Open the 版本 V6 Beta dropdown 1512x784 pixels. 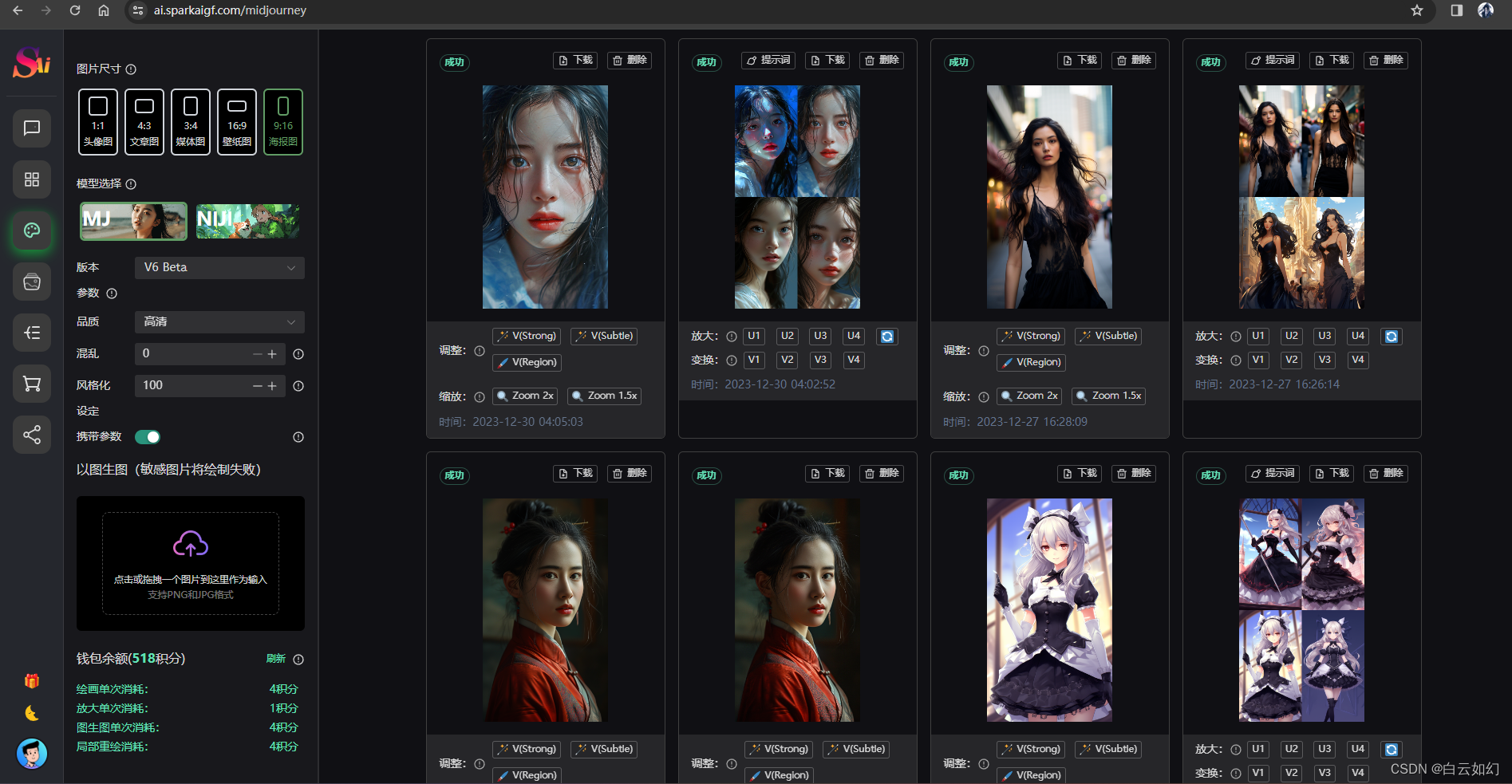tap(219, 268)
